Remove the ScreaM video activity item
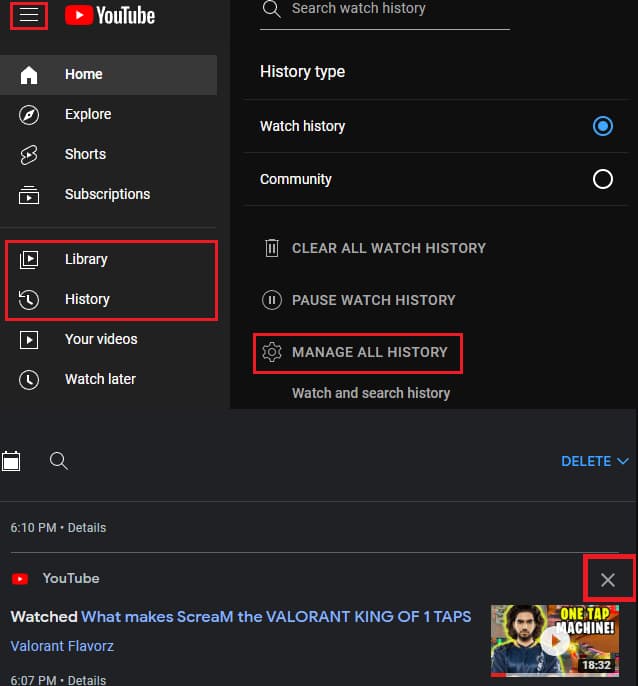Viewport: 638px width, 686px height. 608,580
